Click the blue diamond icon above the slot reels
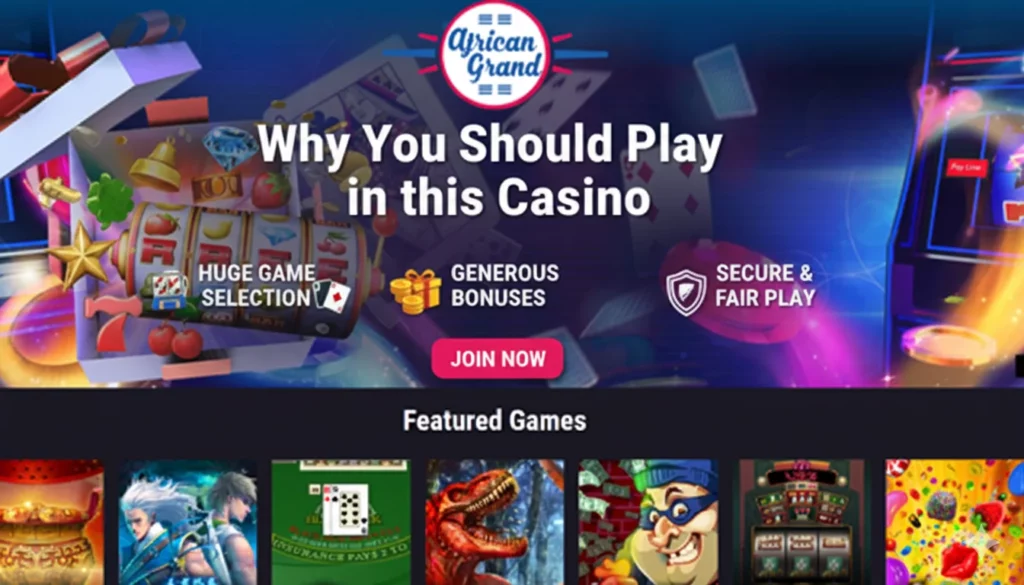Image resolution: width=1024 pixels, height=585 pixels. 230,147
